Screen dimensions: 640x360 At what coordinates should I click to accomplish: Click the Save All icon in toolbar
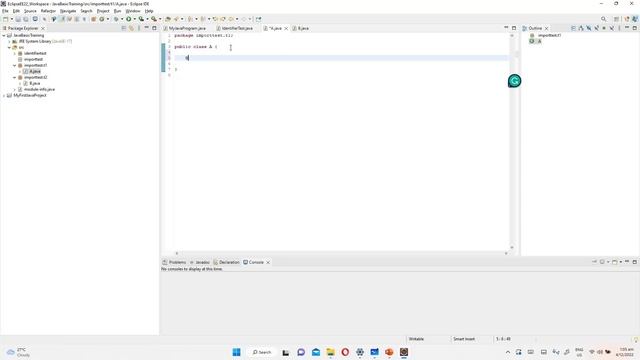pyautogui.click(x=26, y=19)
